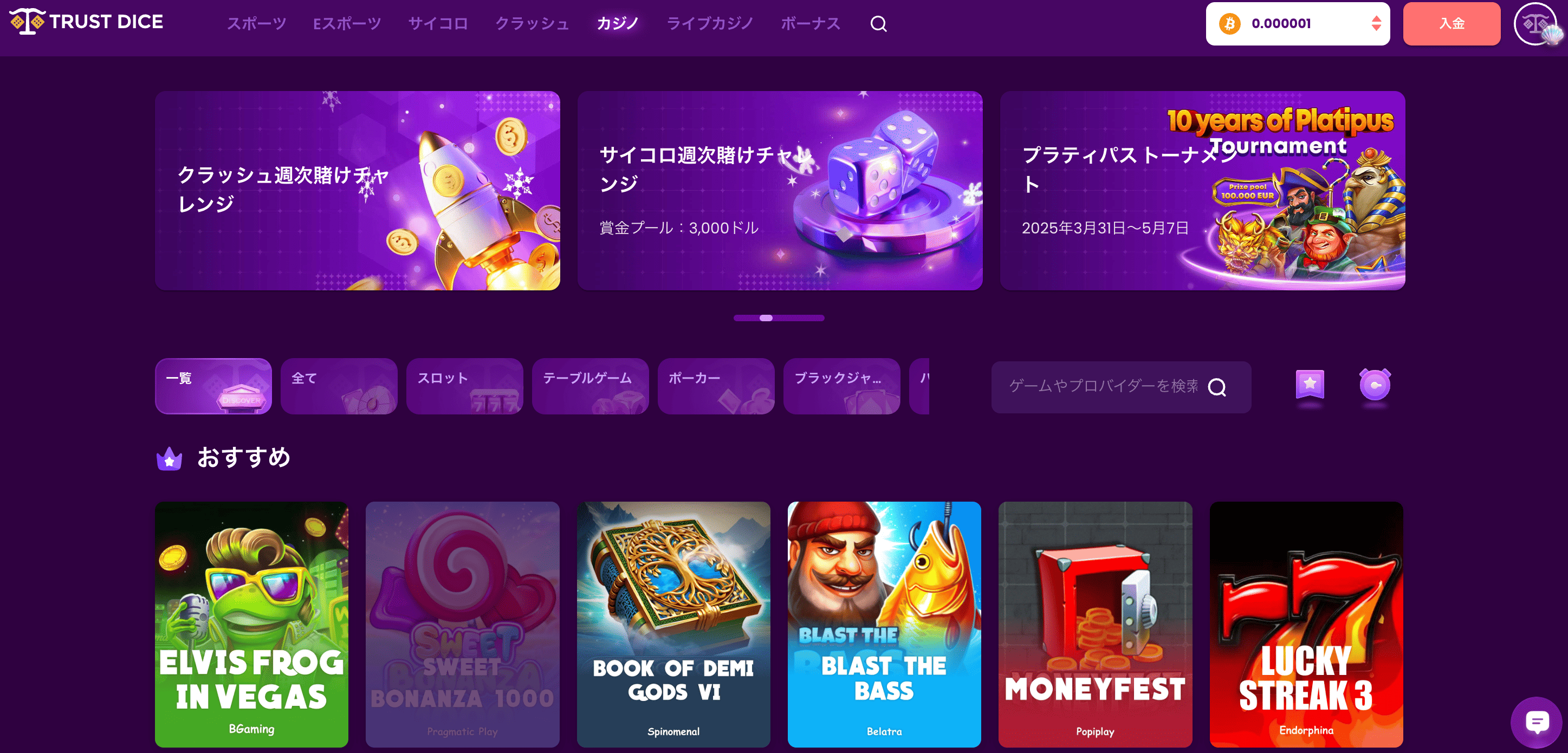Select the スロット category tab
Screen dimensions: 1568x753
pos(464,386)
